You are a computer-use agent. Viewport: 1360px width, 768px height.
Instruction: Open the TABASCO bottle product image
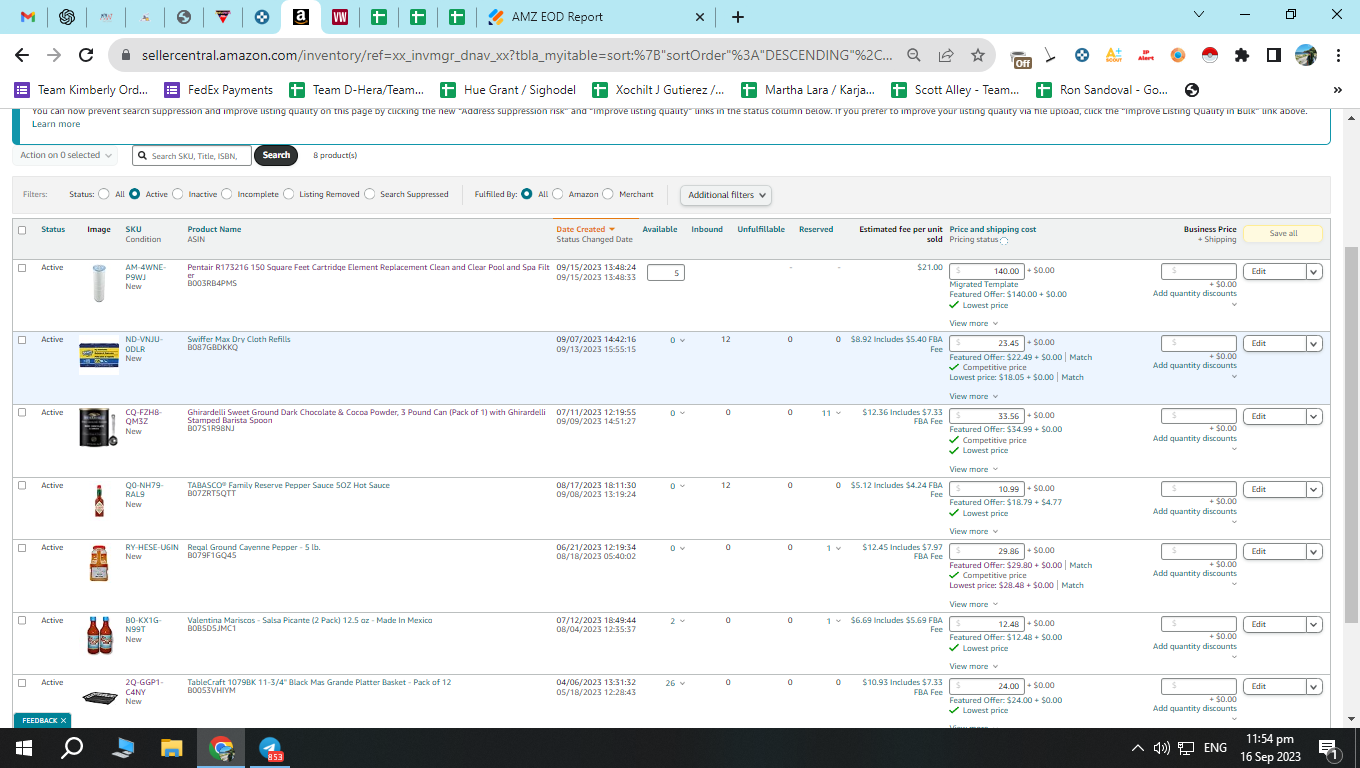pyautogui.click(x=98, y=500)
